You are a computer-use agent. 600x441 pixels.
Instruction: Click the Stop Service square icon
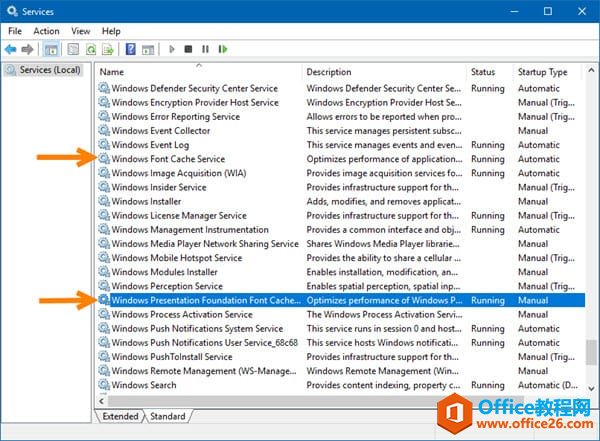click(188, 49)
